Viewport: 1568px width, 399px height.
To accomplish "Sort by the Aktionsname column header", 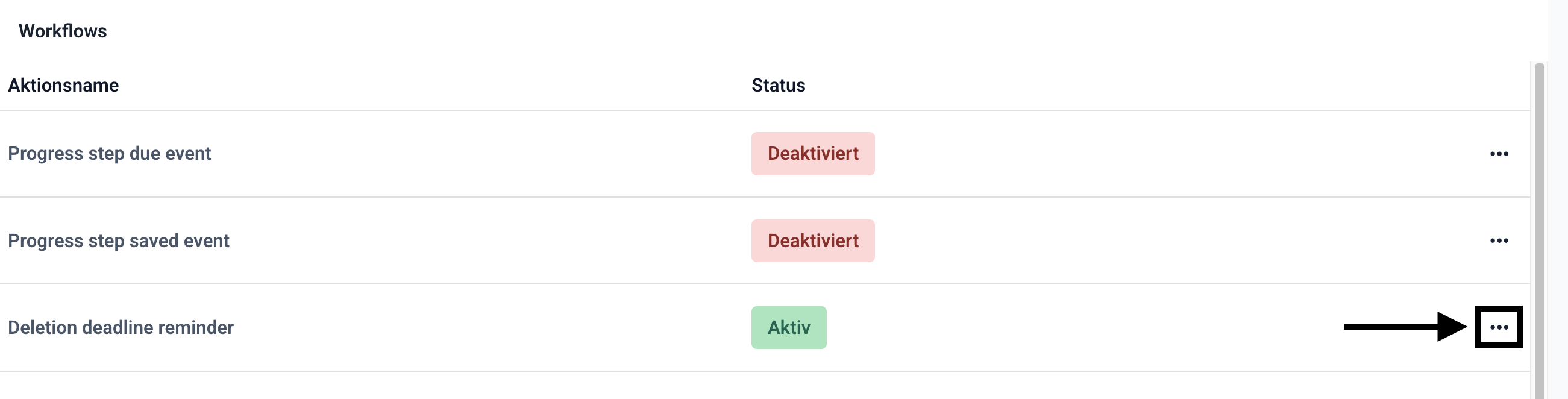I will pyautogui.click(x=63, y=85).
